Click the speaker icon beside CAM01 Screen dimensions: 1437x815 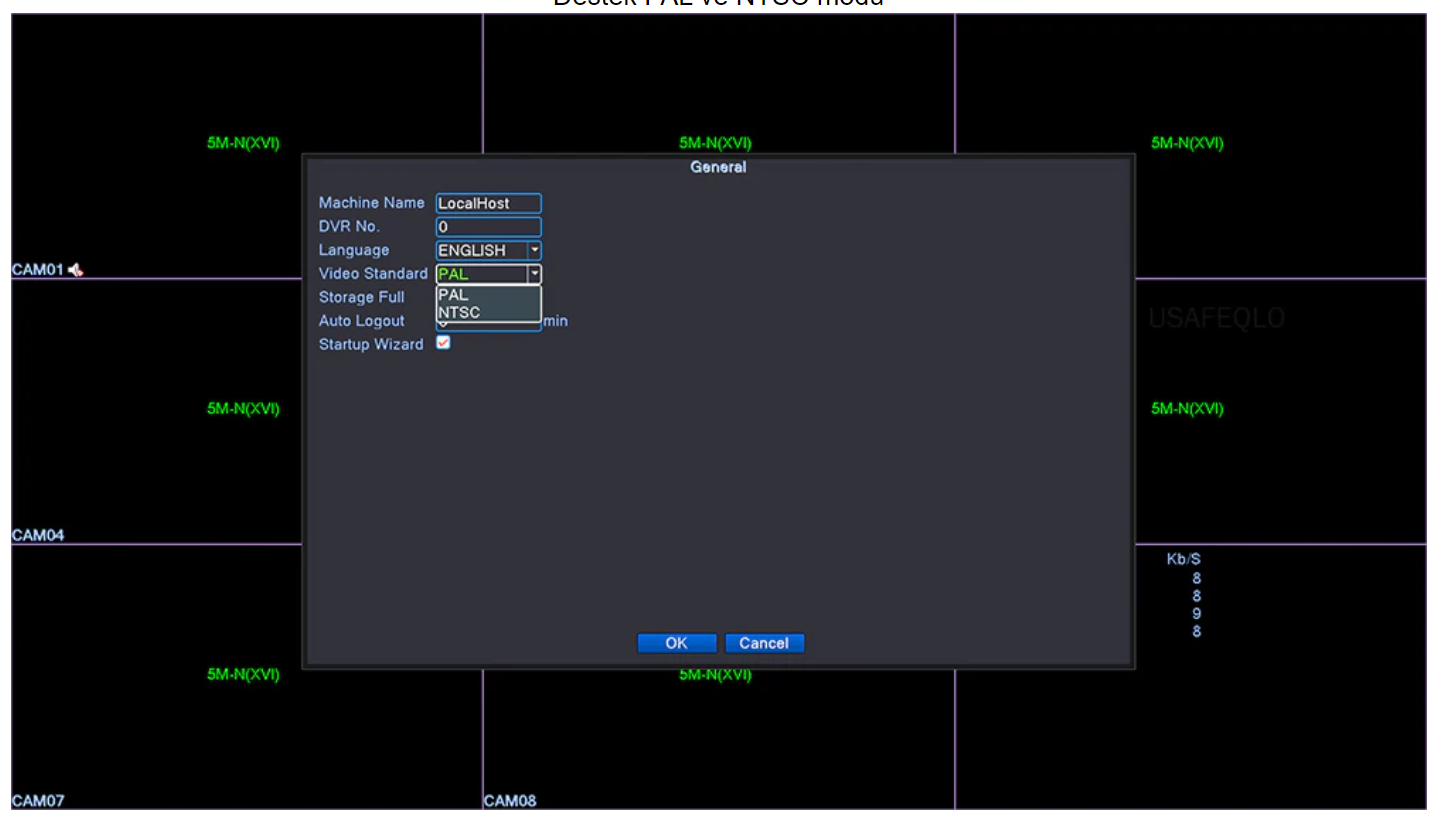point(76,270)
